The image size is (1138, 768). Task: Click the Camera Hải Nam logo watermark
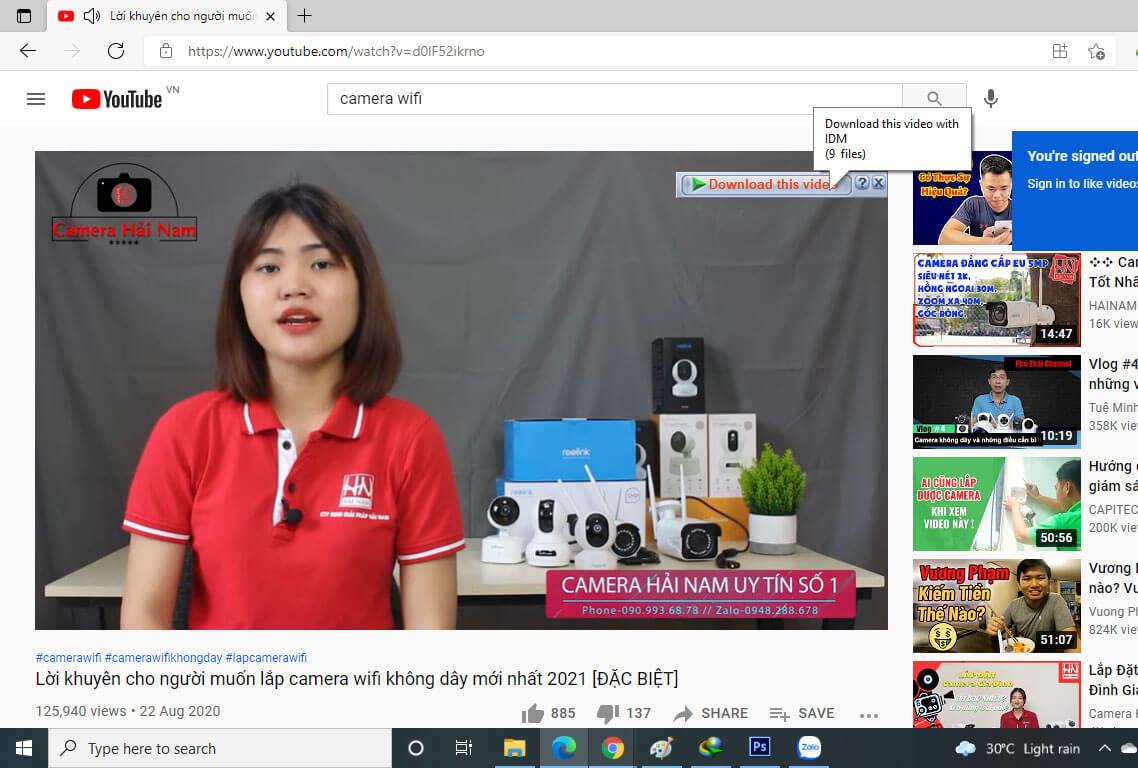tap(124, 205)
